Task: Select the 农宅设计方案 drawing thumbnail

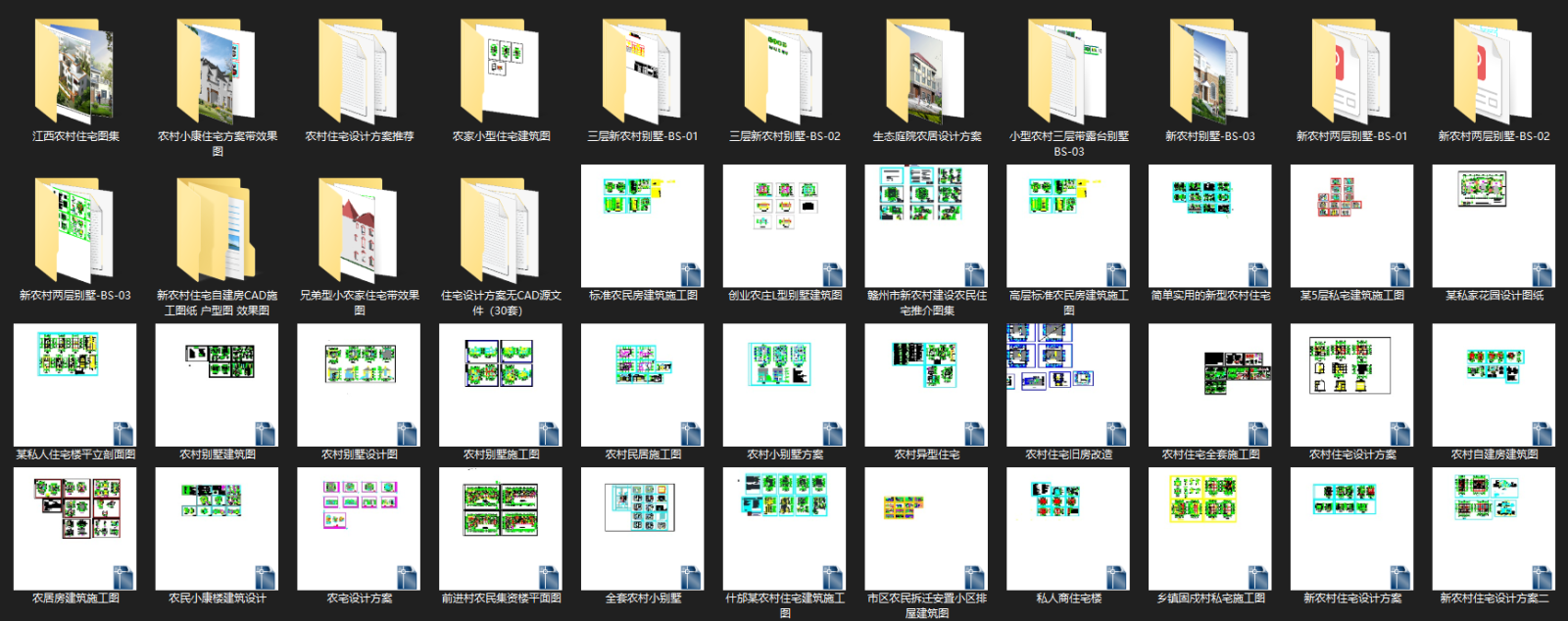Action: (360, 529)
